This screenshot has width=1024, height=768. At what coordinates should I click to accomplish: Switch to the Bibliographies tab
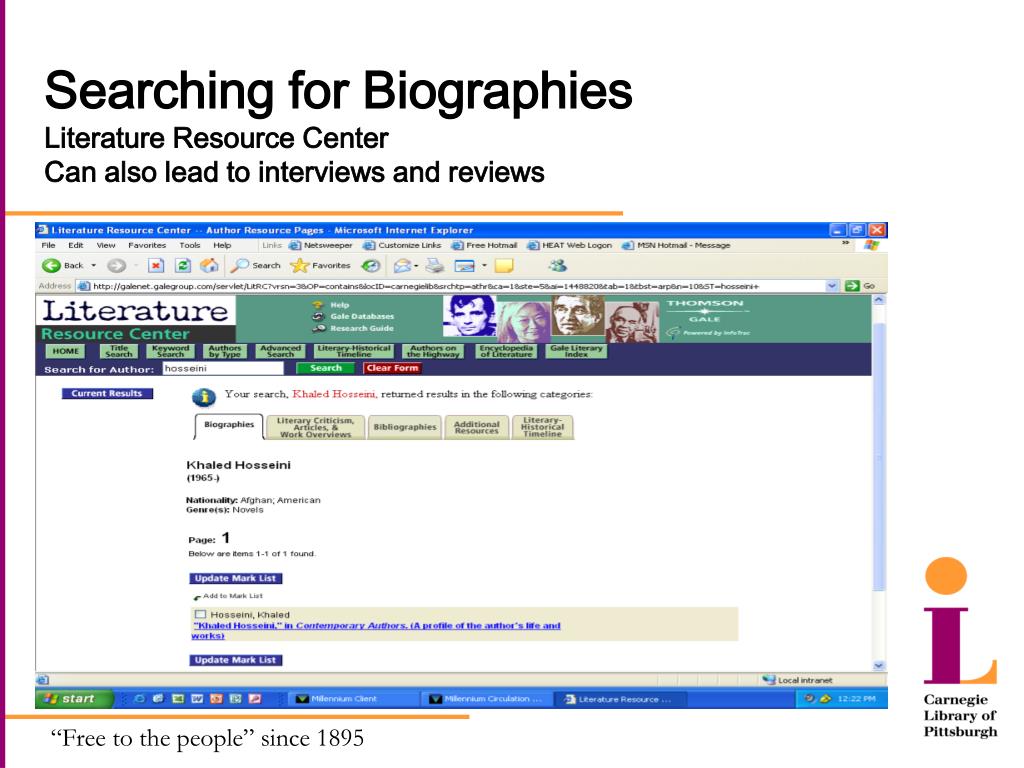[x=404, y=427]
